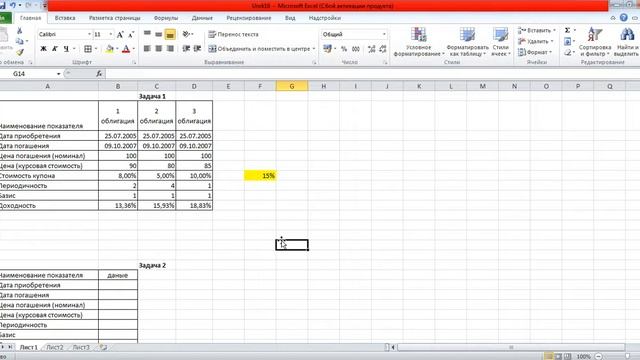Toggle italic formatting (К)

click(x=55, y=49)
